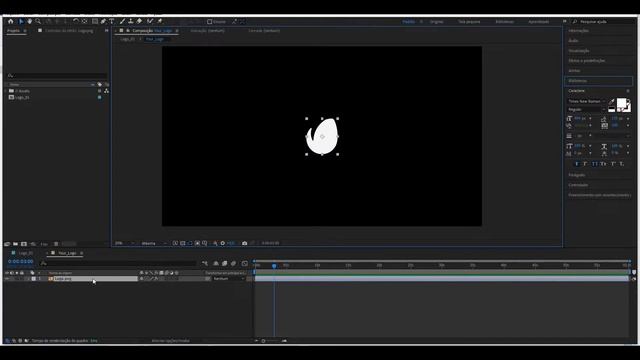This screenshot has width=640, height=360.
Task: Toggle the Snapping checkbox in toolbar
Action: point(209,22)
